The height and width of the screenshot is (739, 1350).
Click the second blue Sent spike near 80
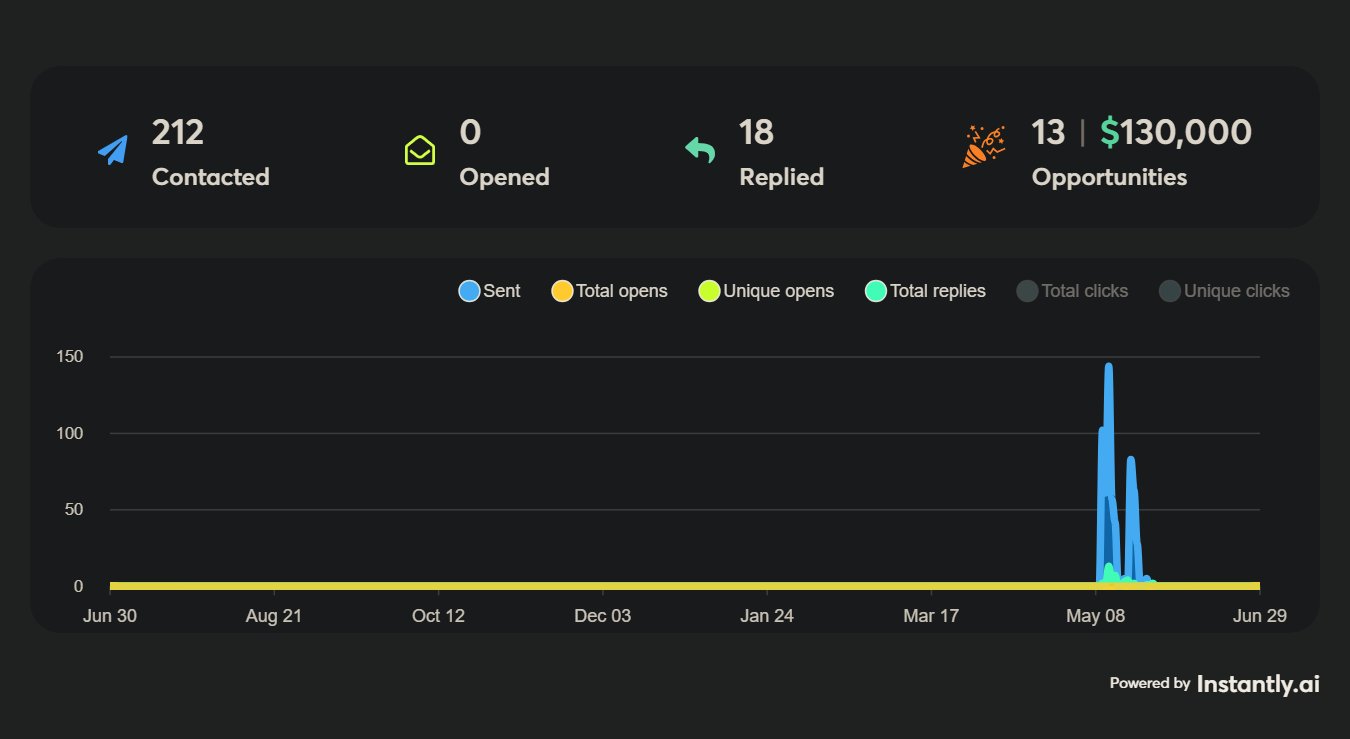pos(1130,460)
